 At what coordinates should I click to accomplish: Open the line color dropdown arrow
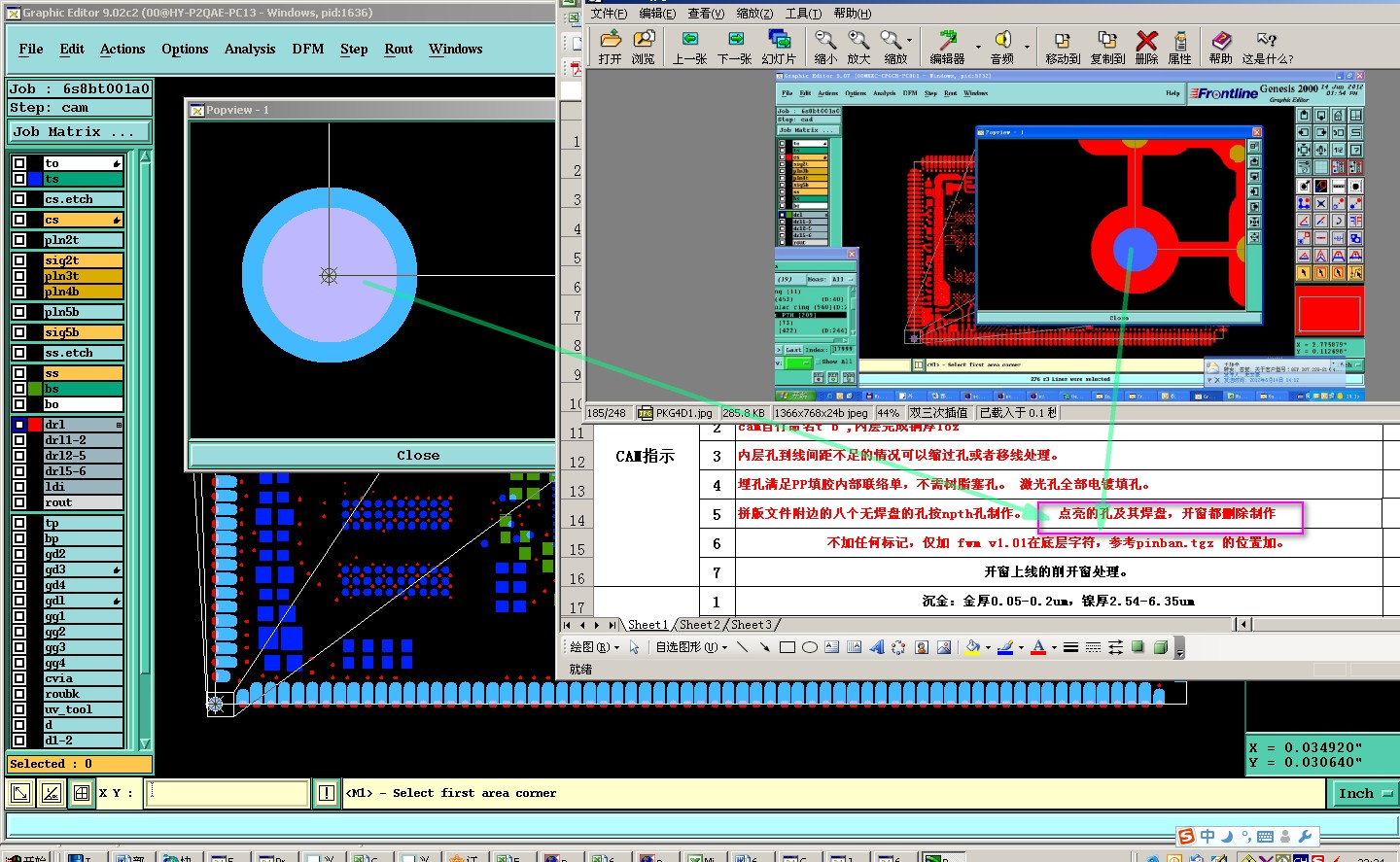coord(1021,647)
